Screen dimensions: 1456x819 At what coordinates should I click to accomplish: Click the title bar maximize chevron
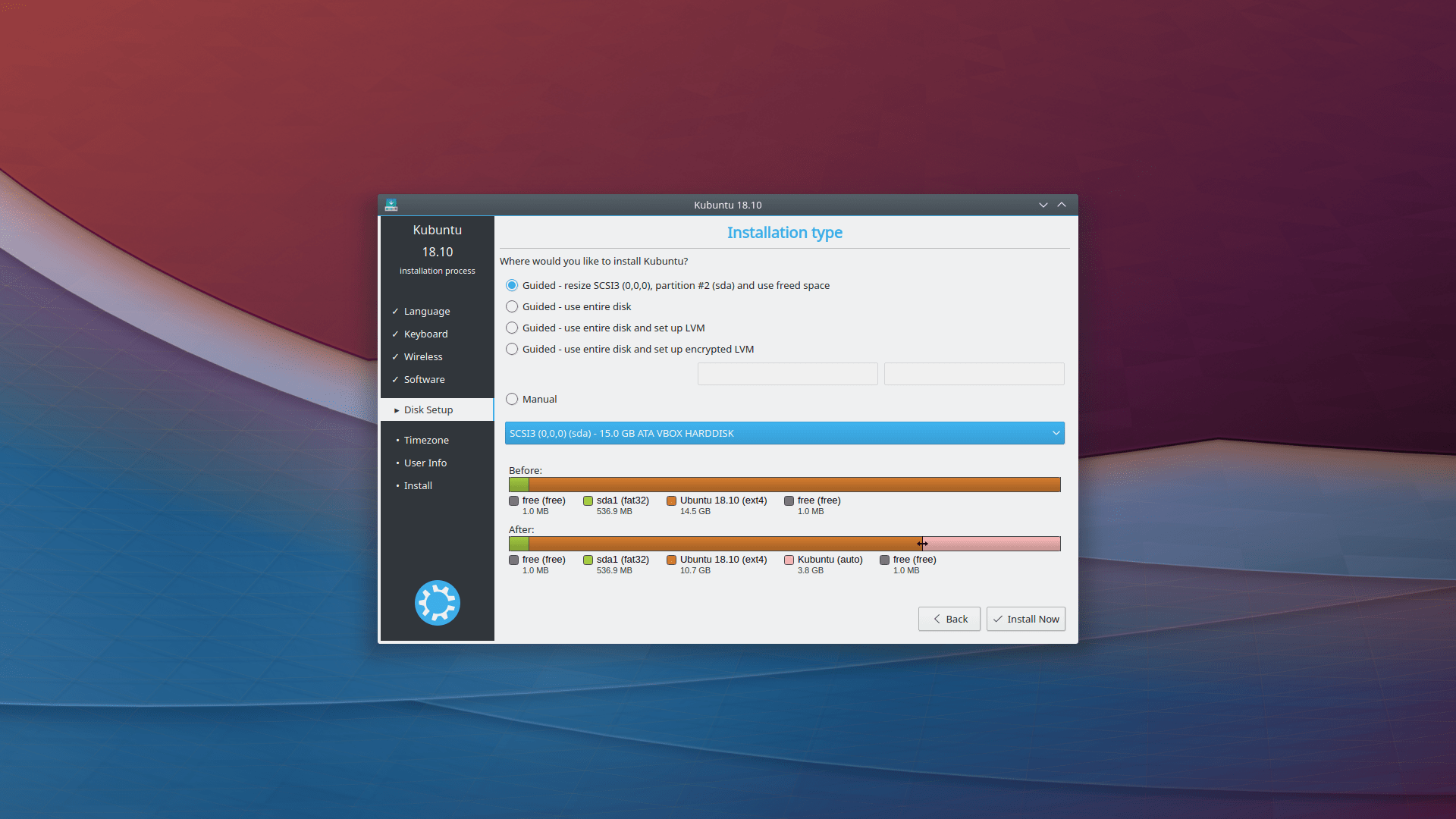pyautogui.click(x=1062, y=205)
